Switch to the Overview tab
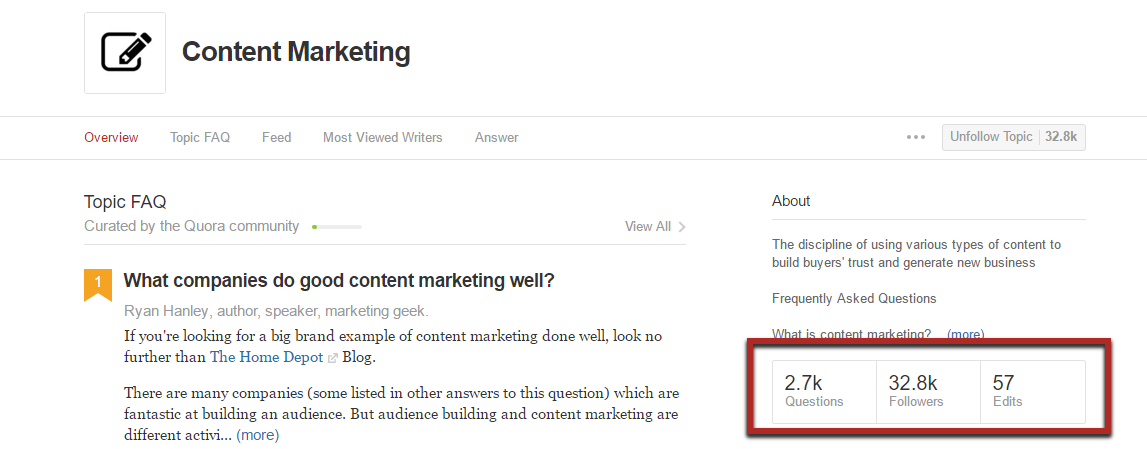Screen dimensions: 1147x449 111,137
